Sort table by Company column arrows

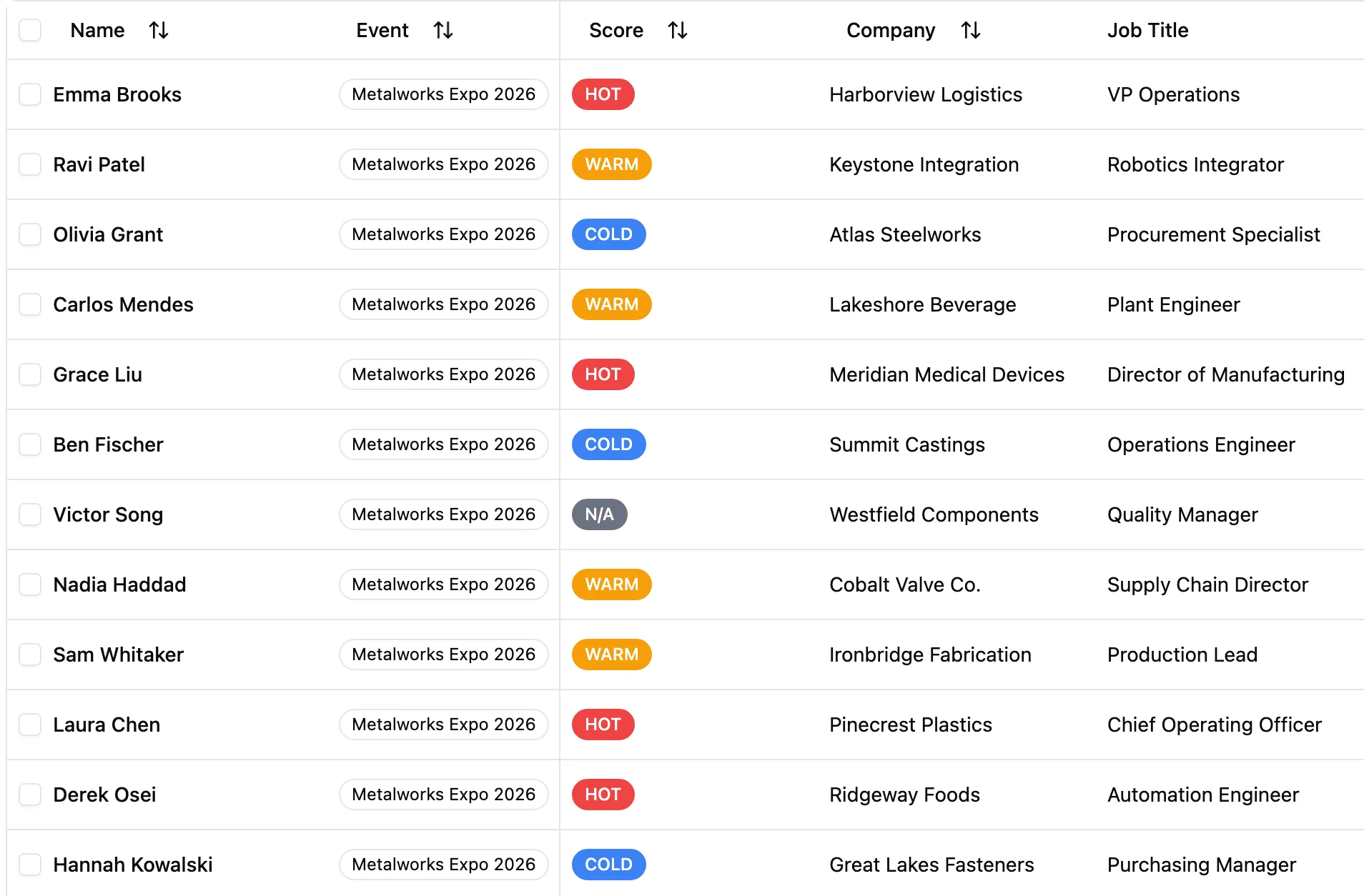(971, 30)
